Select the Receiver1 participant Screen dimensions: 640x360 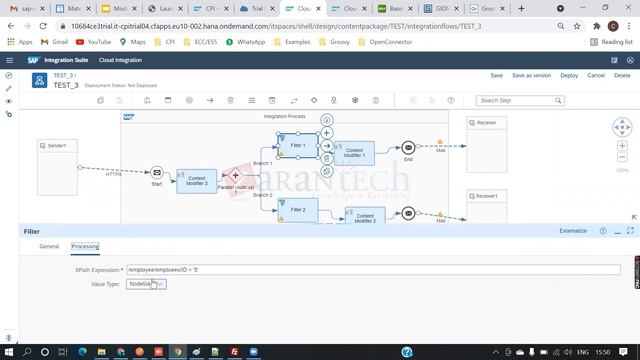487,206
